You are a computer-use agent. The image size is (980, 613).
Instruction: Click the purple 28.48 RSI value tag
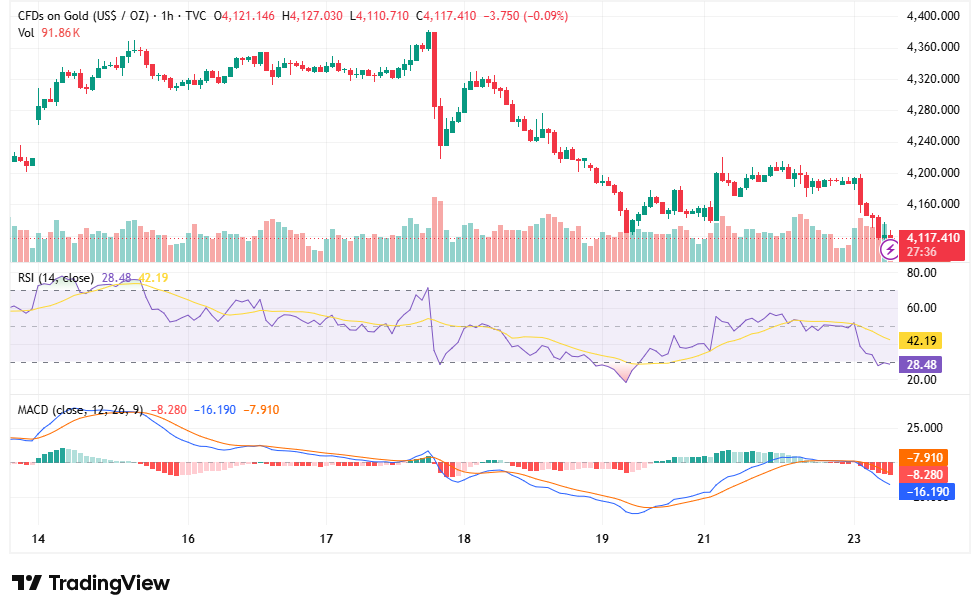pyautogui.click(x=921, y=364)
